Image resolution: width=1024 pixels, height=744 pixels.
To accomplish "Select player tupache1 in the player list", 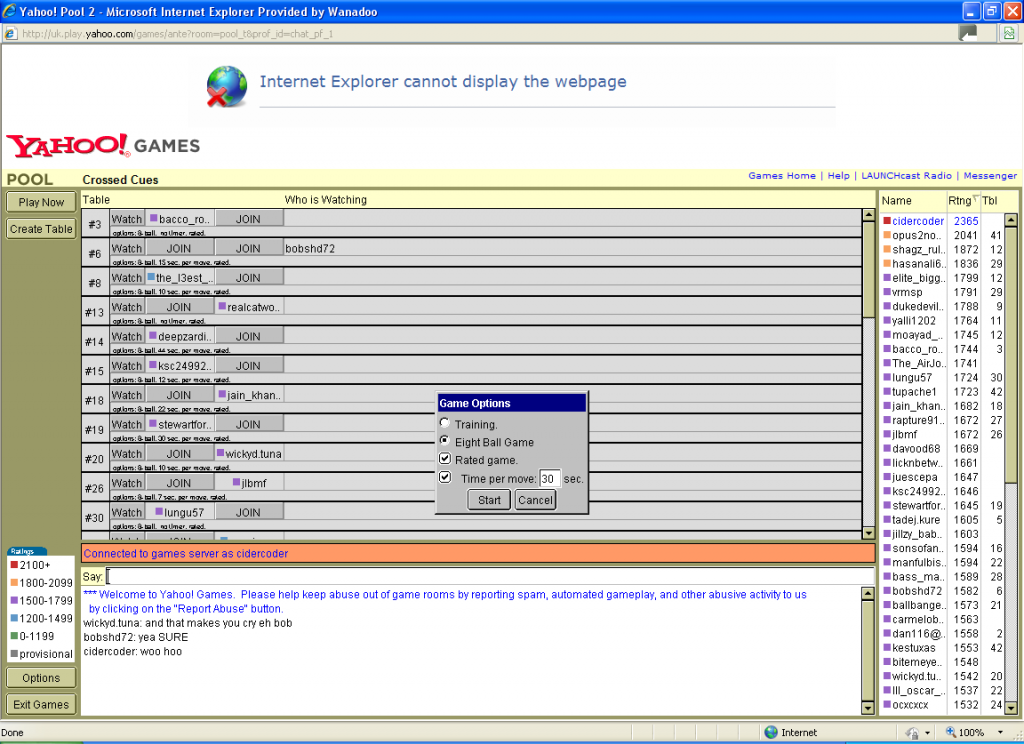I will 914,392.
